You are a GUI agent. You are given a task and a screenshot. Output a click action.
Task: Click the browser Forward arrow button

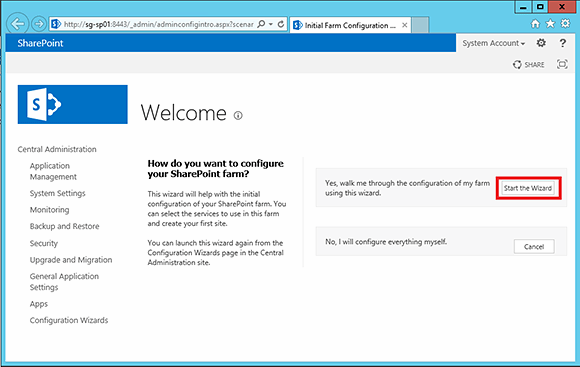[x=38, y=24]
